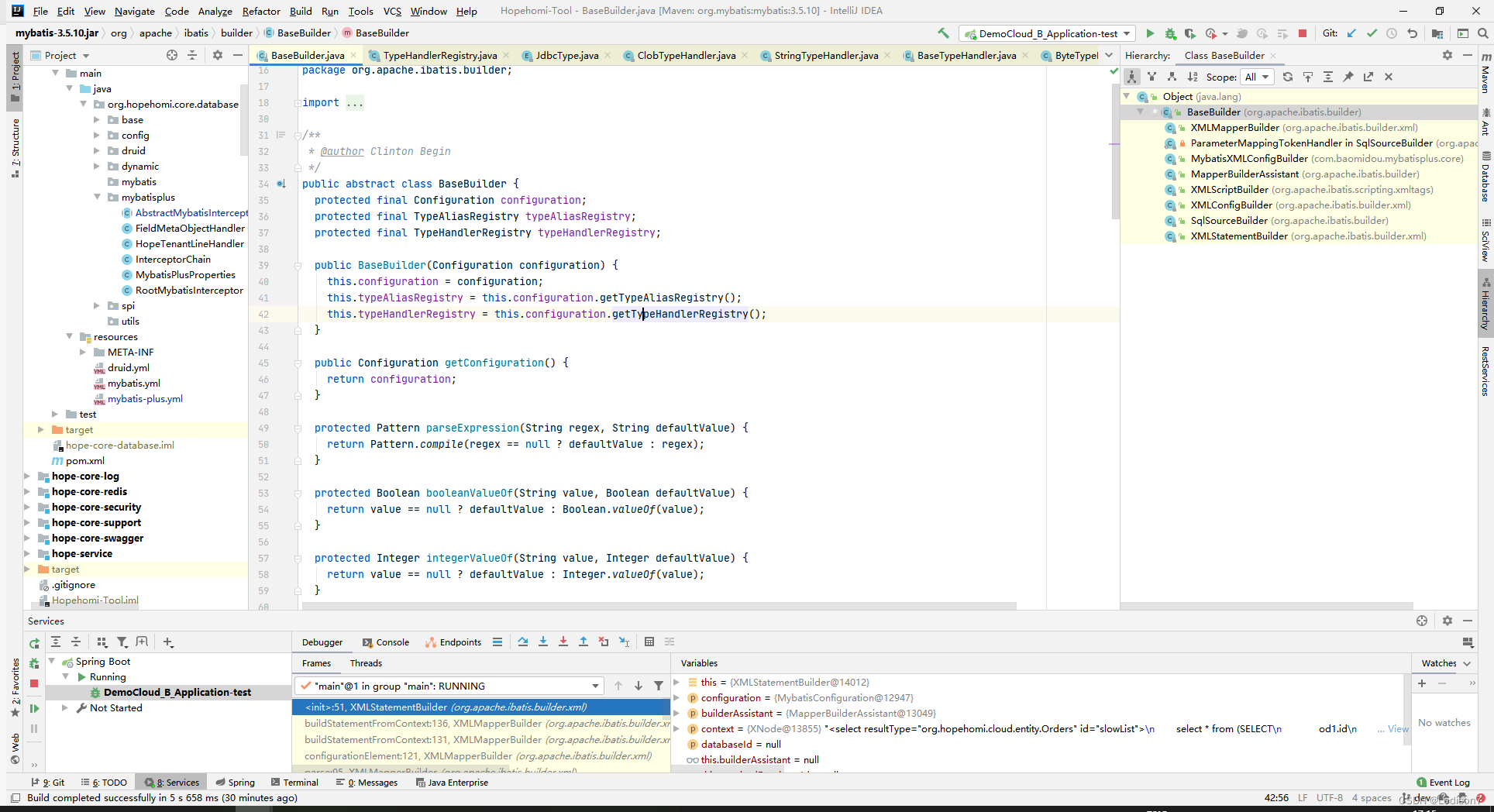Screen dimensions: 1494x812
Task: Toggle the Structure tool window button
Action: [15, 149]
